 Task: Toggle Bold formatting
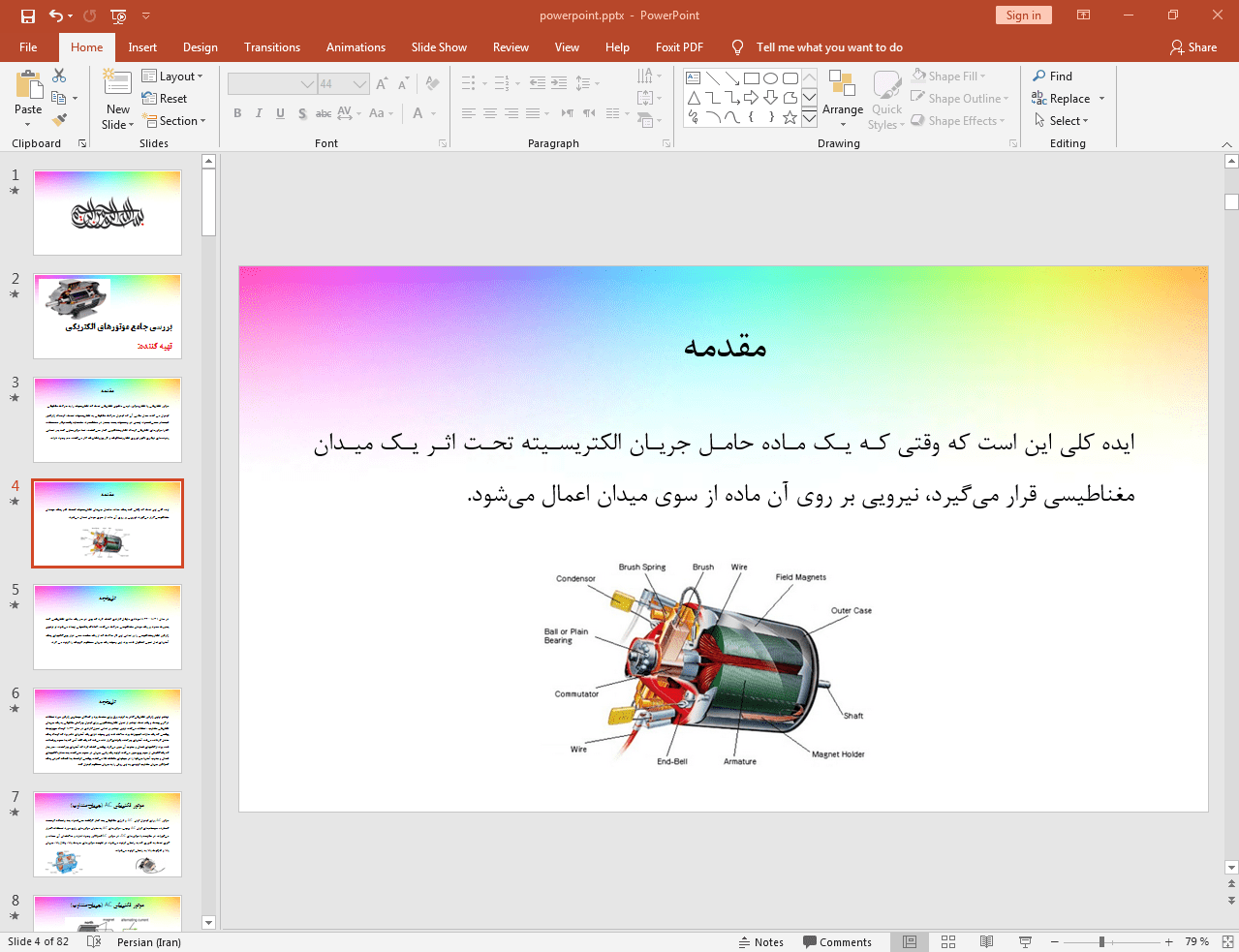tap(237, 113)
